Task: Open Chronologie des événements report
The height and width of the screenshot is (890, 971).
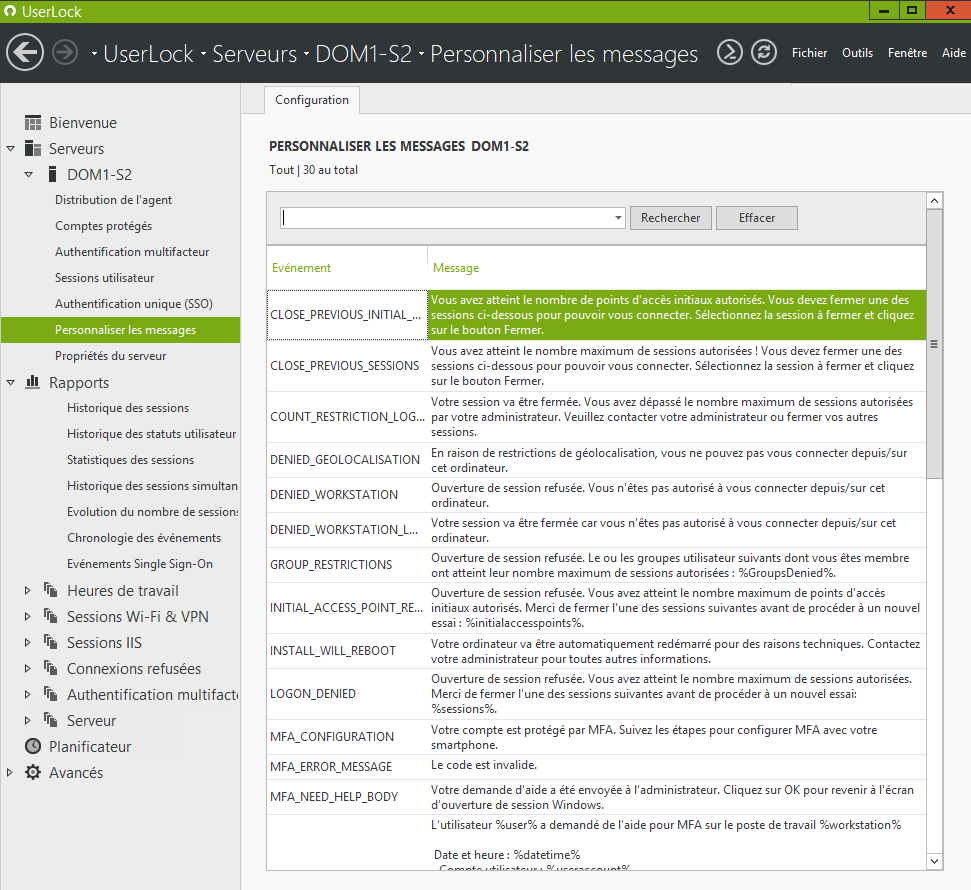Action: pos(144,538)
